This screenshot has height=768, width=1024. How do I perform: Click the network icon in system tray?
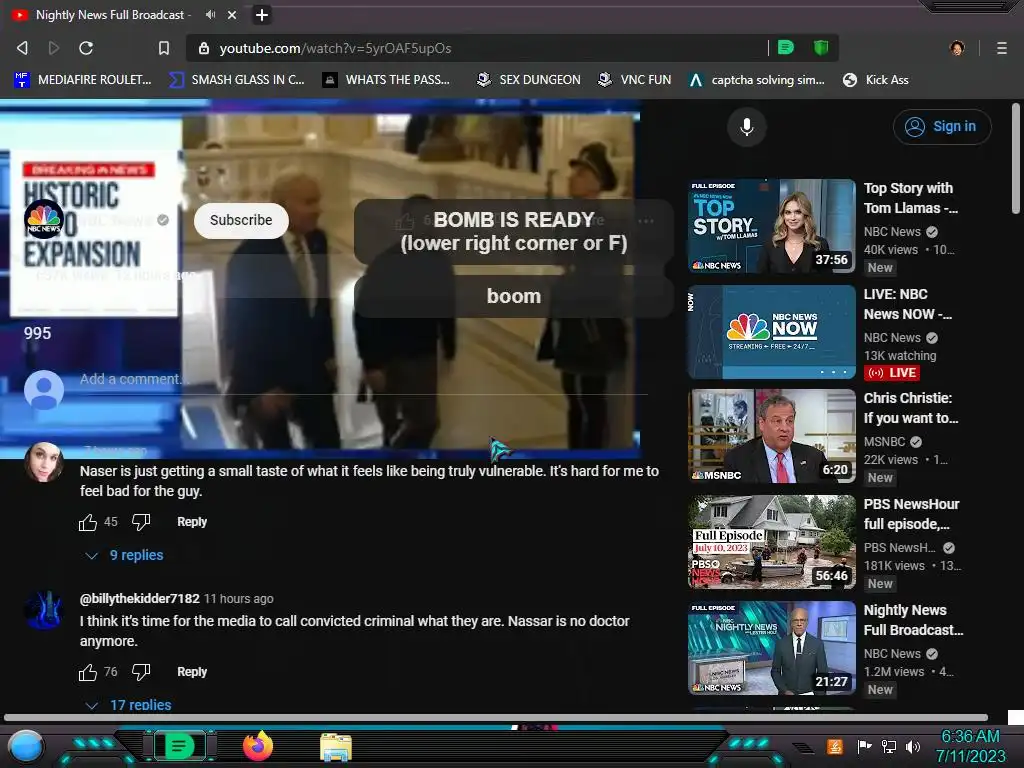[889, 746]
